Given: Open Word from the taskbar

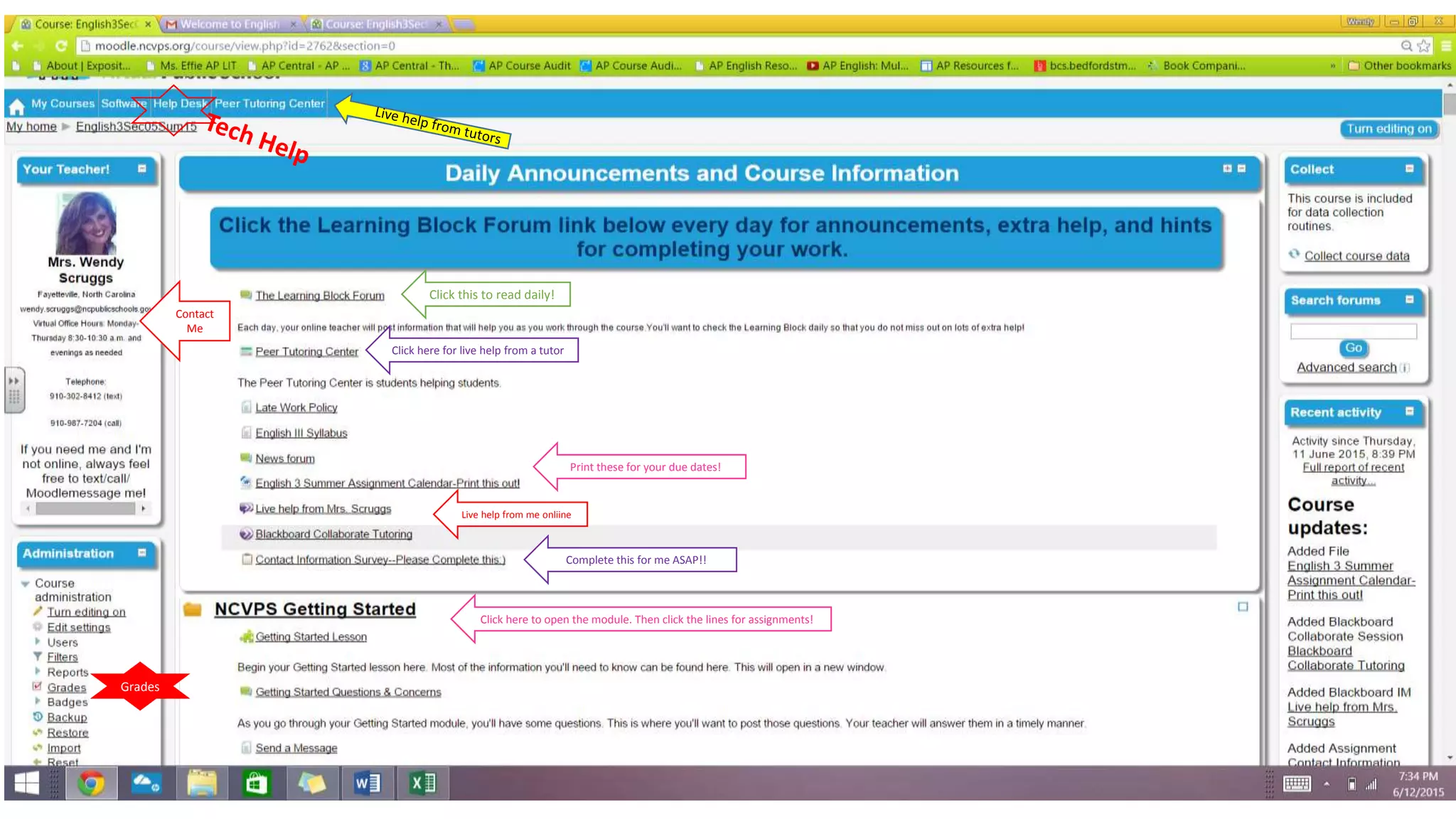Looking at the screenshot, I should pyautogui.click(x=368, y=783).
